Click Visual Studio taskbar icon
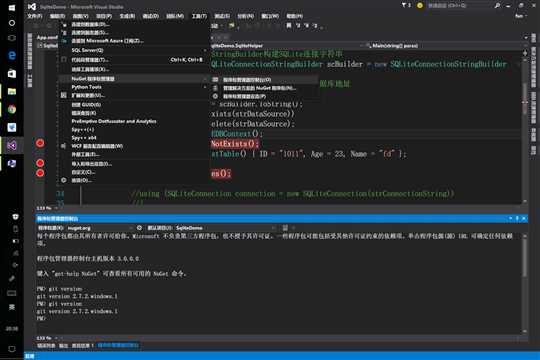This screenshot has width=540, height=360. (x=12, y=145)
